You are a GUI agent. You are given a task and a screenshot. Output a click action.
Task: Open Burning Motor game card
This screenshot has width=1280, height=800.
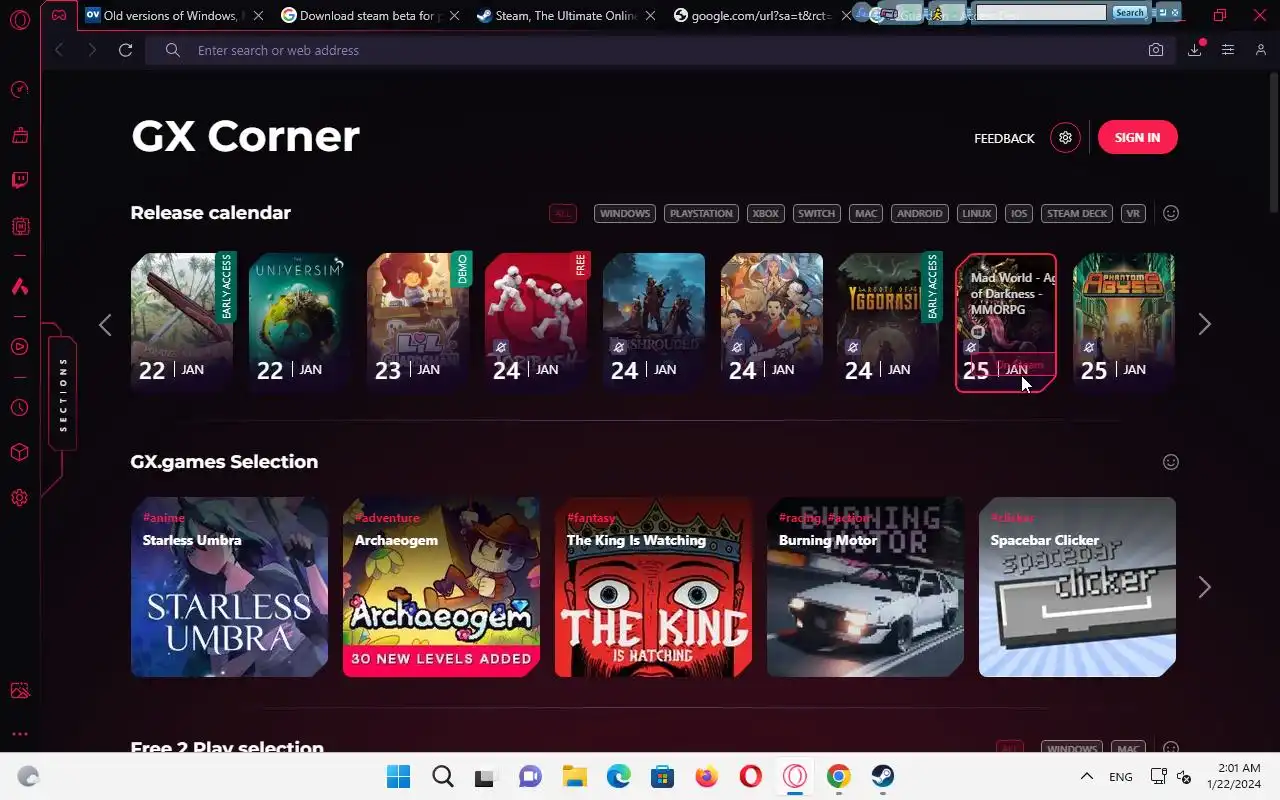pos(865,587)
